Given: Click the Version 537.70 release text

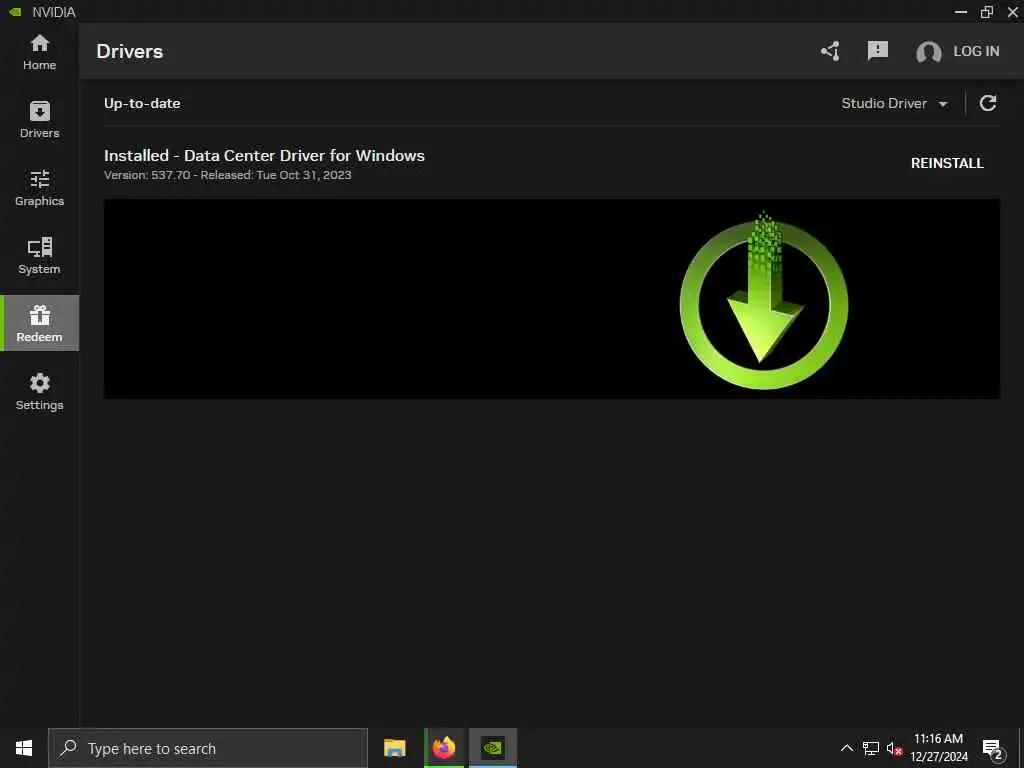Looking at the screenshot, I should [227, 175].
